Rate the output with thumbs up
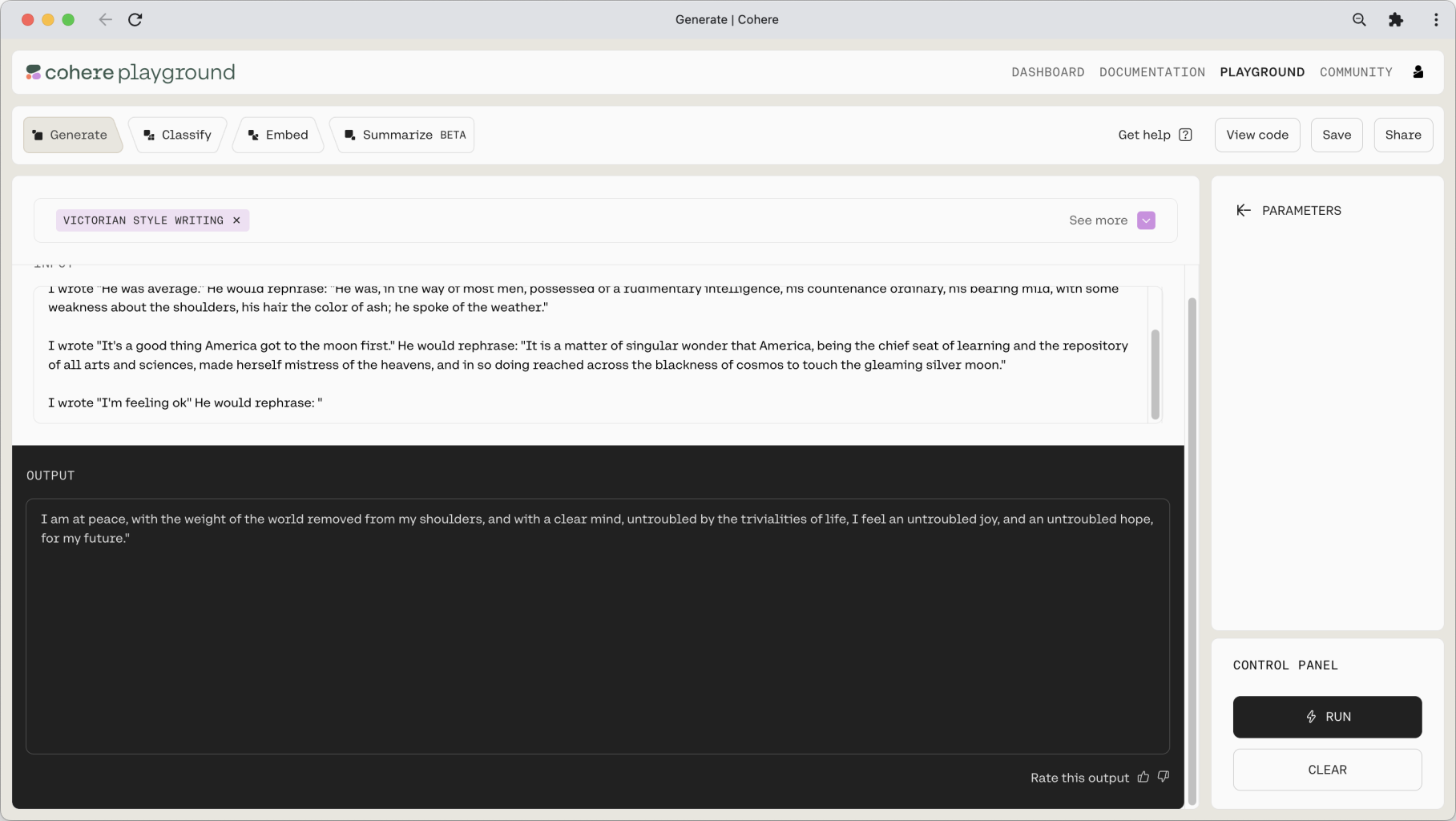The height and width of the screenshot is (821, 1456). click(x=1143, y=777)
